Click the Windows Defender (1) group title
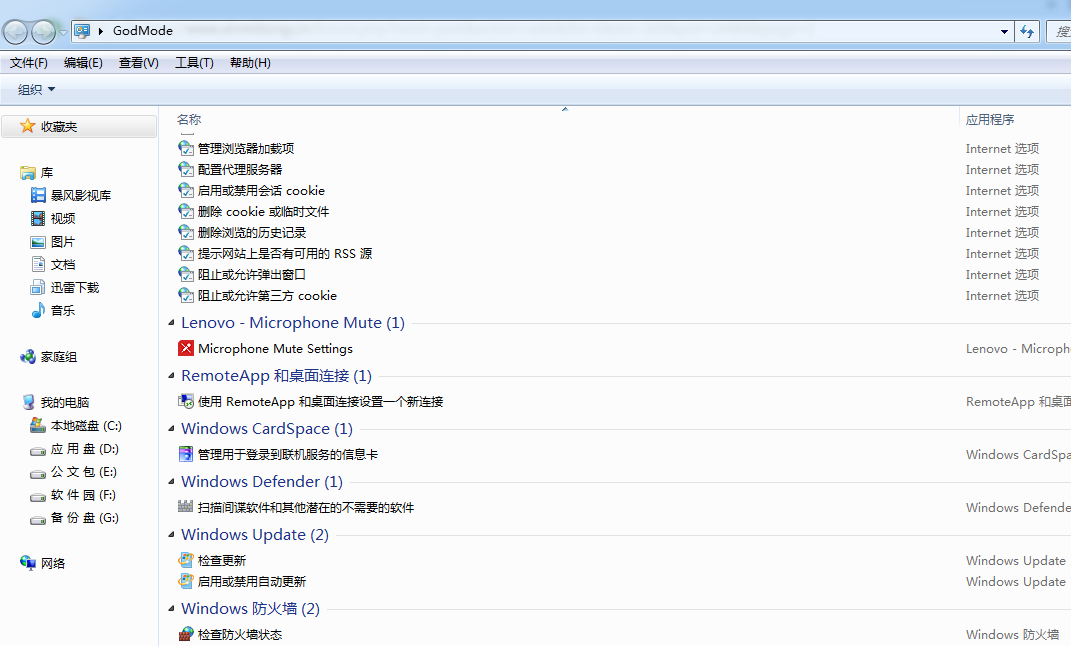This screenshot has height=646, width=1071. coord(262,481)
